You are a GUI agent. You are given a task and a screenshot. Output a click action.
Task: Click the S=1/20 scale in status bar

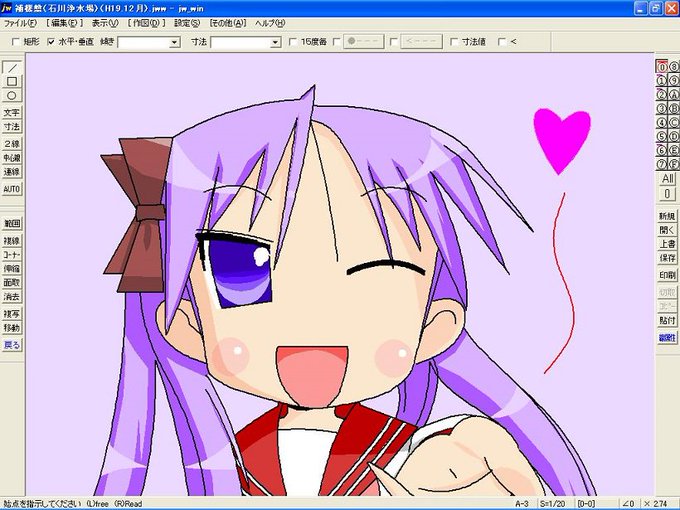click(553, 503)
